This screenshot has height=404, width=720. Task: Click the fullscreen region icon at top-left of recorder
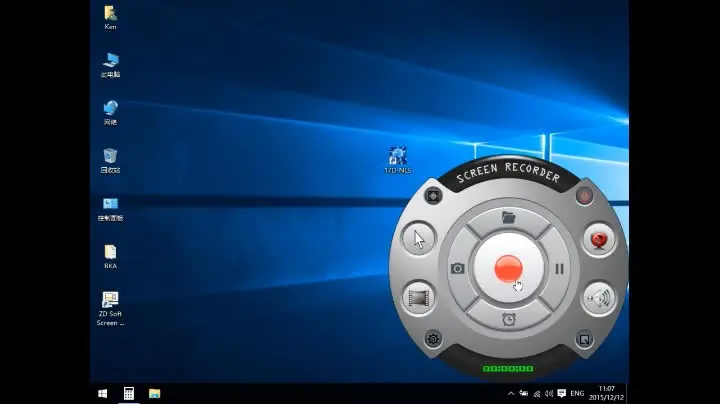point(433,196)
